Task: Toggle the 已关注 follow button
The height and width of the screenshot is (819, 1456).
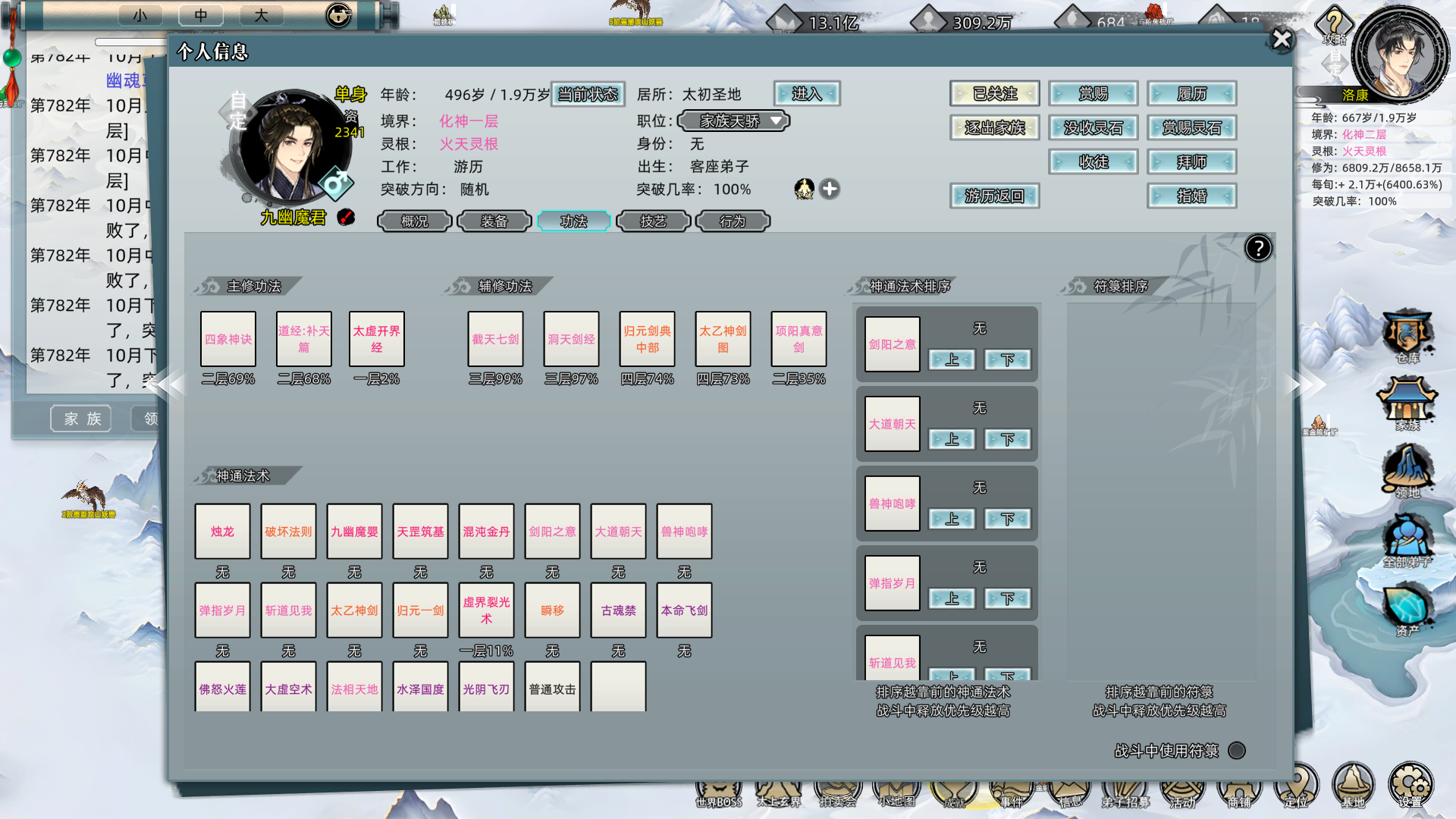Action: click(x=994, y=94)
